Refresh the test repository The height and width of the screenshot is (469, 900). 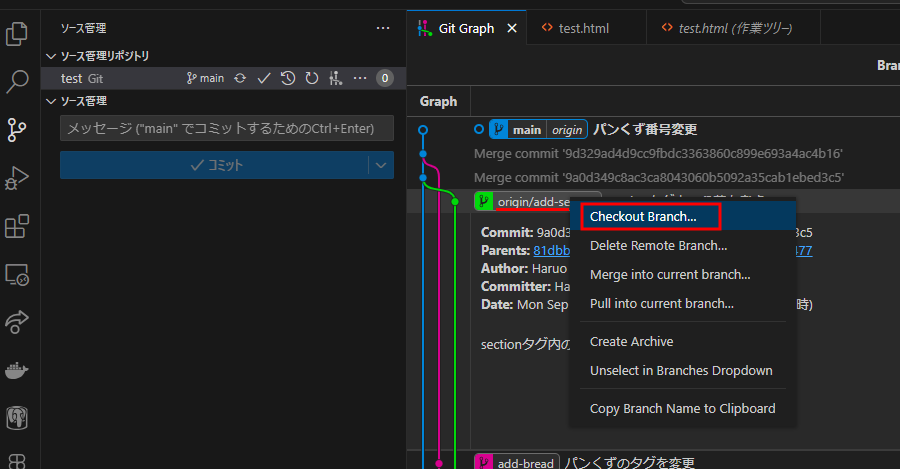(x=312, y=78)
